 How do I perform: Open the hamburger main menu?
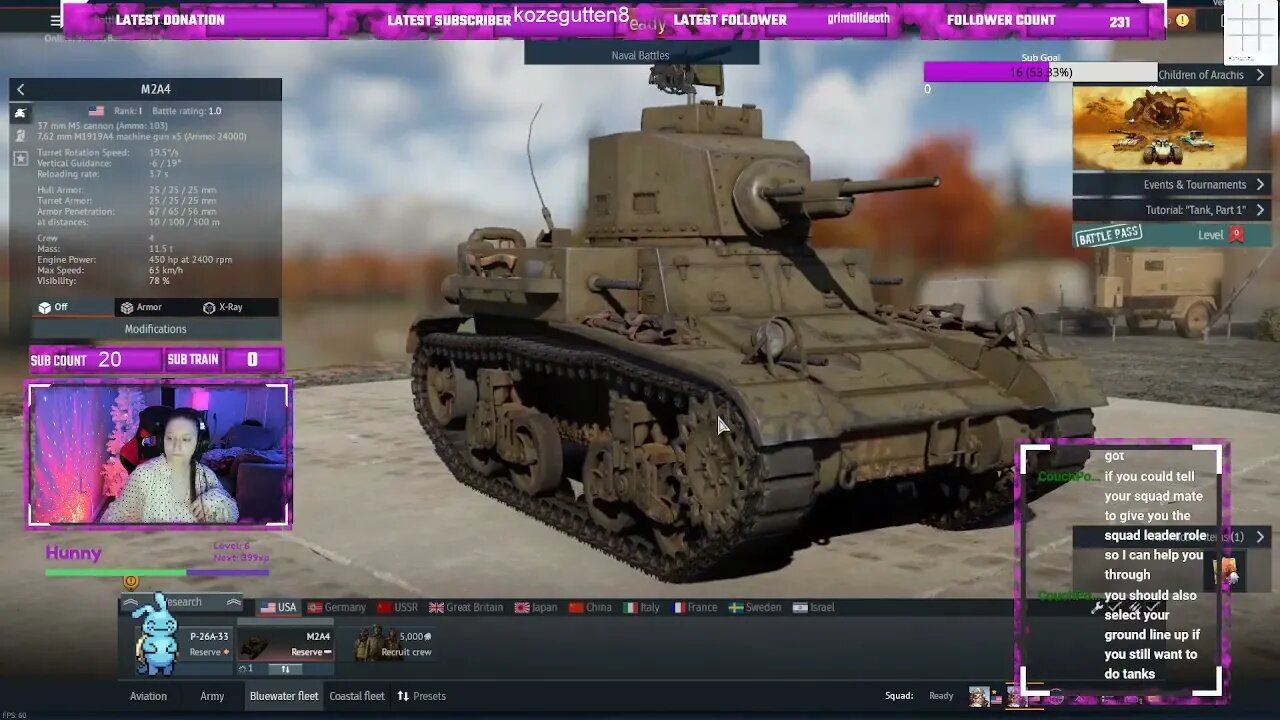pyautogui.click(x=56, y=21)
